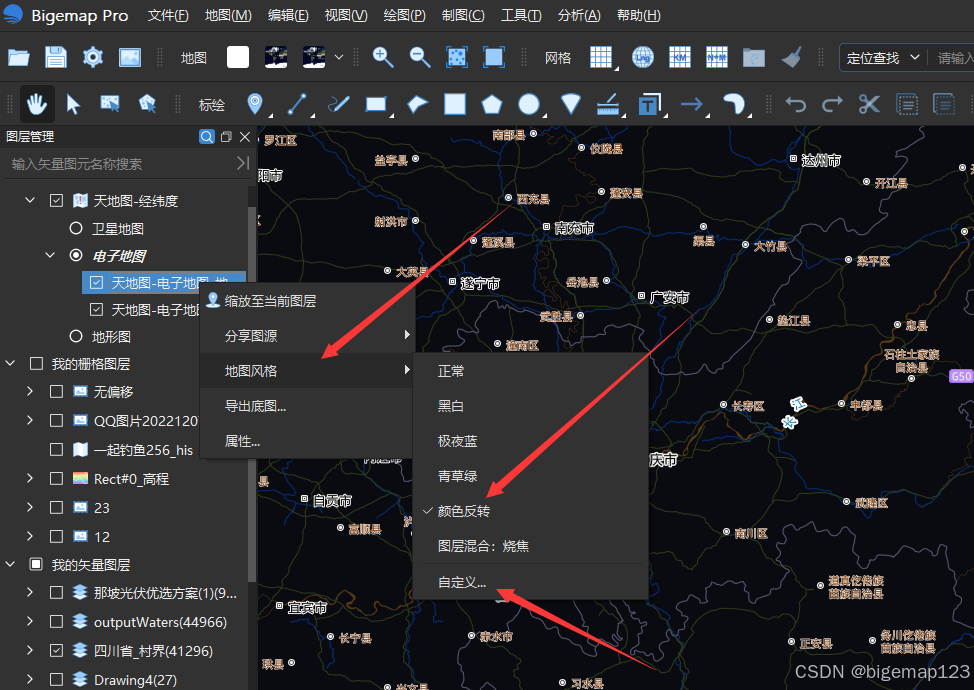The height and width of the screenshot is (690, 974).
Task: Select the text box T tool
Action: [x=649, y=104]
